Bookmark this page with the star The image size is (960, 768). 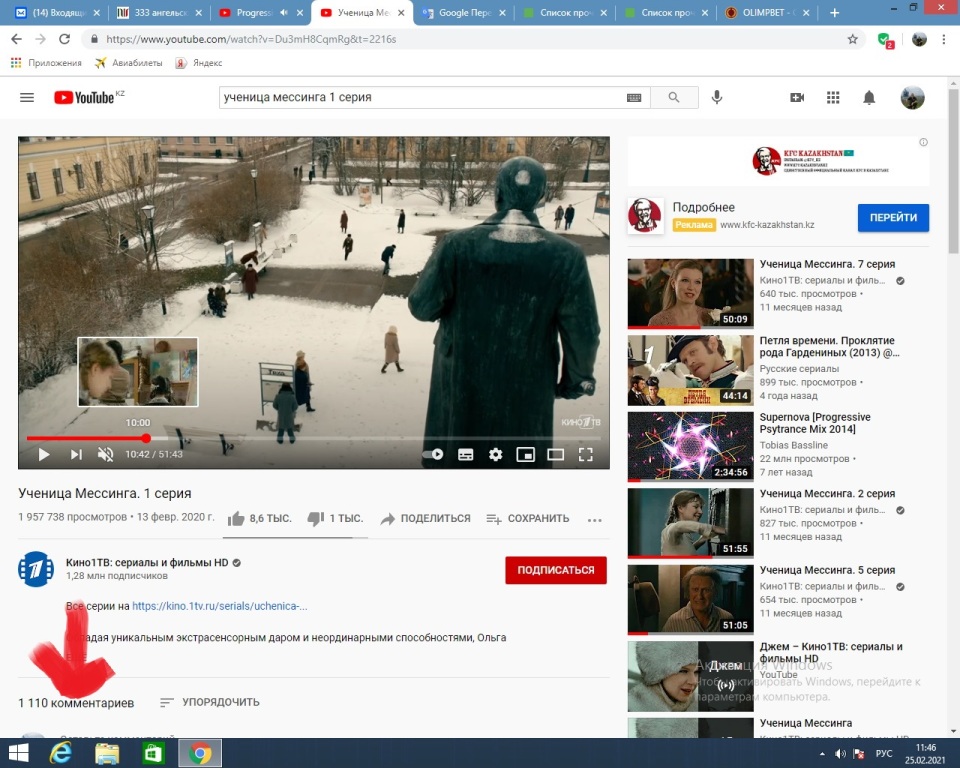tap(852, 39)
